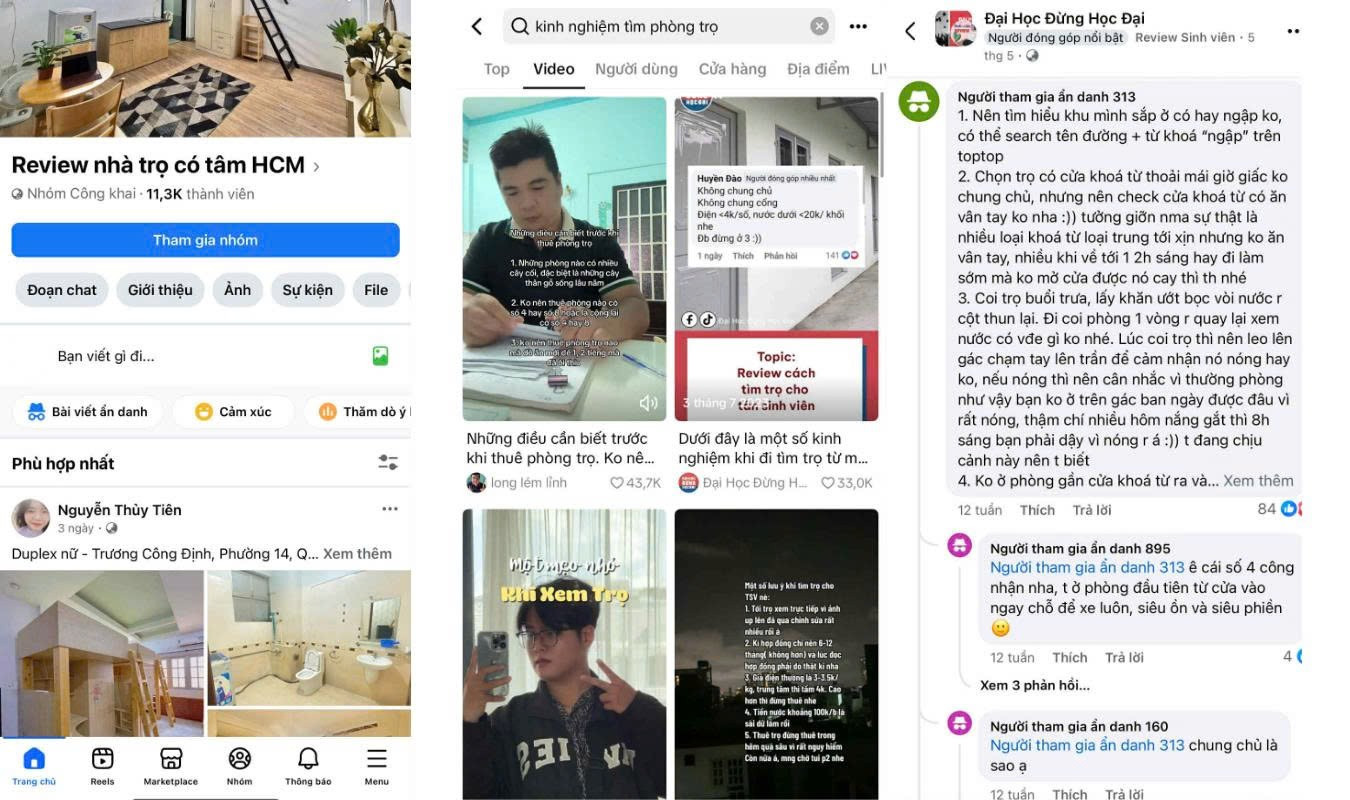The image size is (1350, 800).
Task: Clear the search field with X icon
Action: click(x=819, y=27)
